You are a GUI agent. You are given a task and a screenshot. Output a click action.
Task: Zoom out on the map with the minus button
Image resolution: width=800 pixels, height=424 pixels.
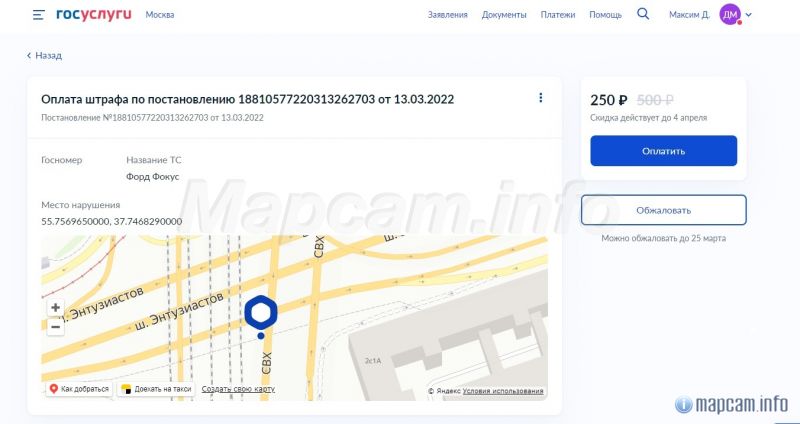point(55,327)
